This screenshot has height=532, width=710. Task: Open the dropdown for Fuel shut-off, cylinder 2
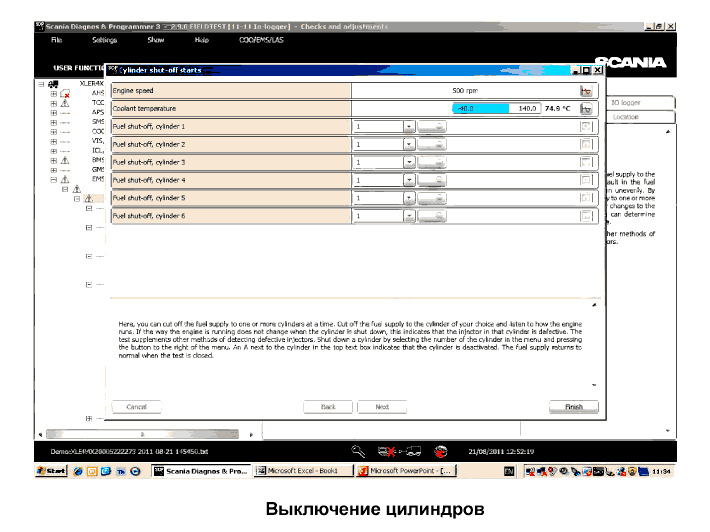click(x=409, y=145)
